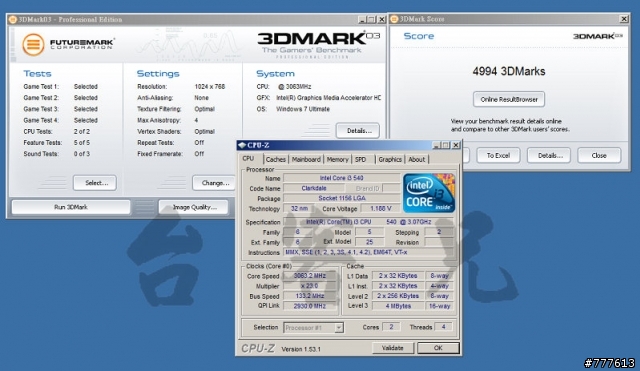The width and height of the screenshot is (640, 371).
Task: Click the Futuremark orange logo icon
Action: click(x=33, y=44)
